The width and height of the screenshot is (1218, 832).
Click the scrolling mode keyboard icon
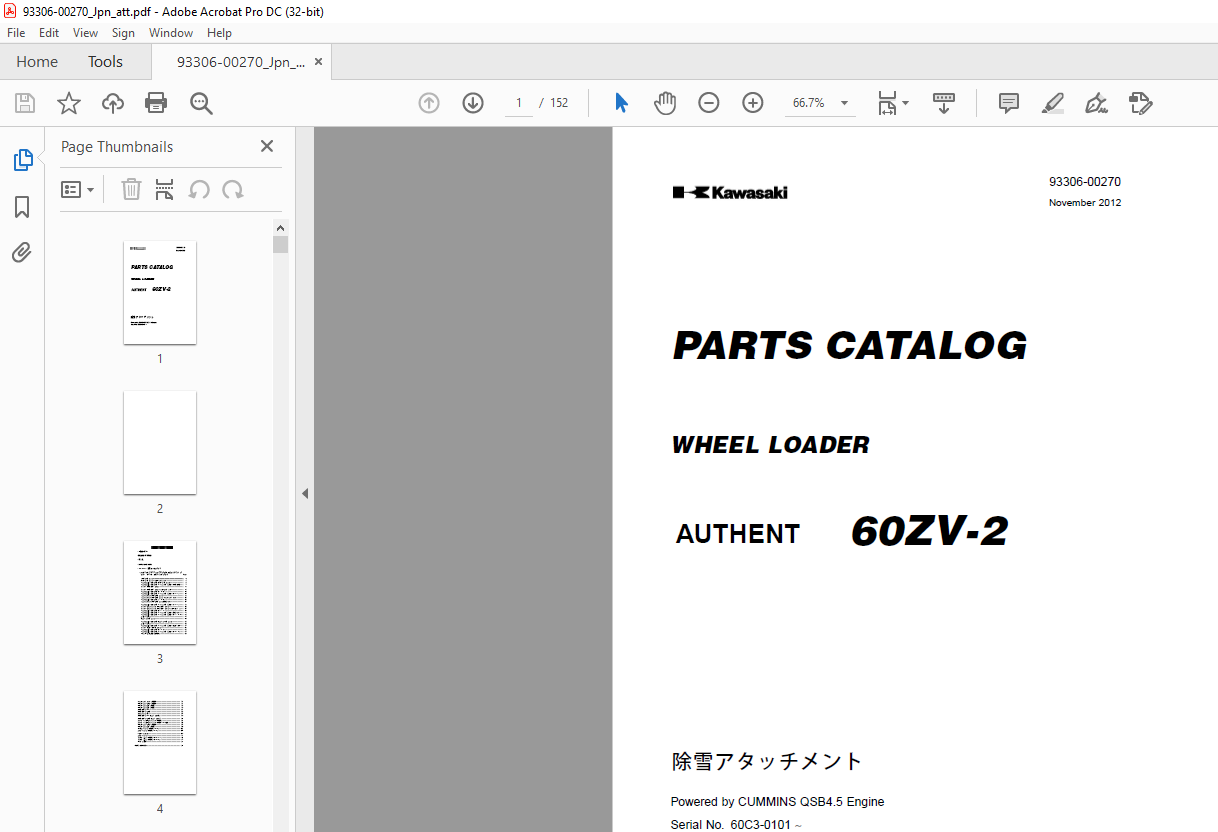[x=944, y=103]
